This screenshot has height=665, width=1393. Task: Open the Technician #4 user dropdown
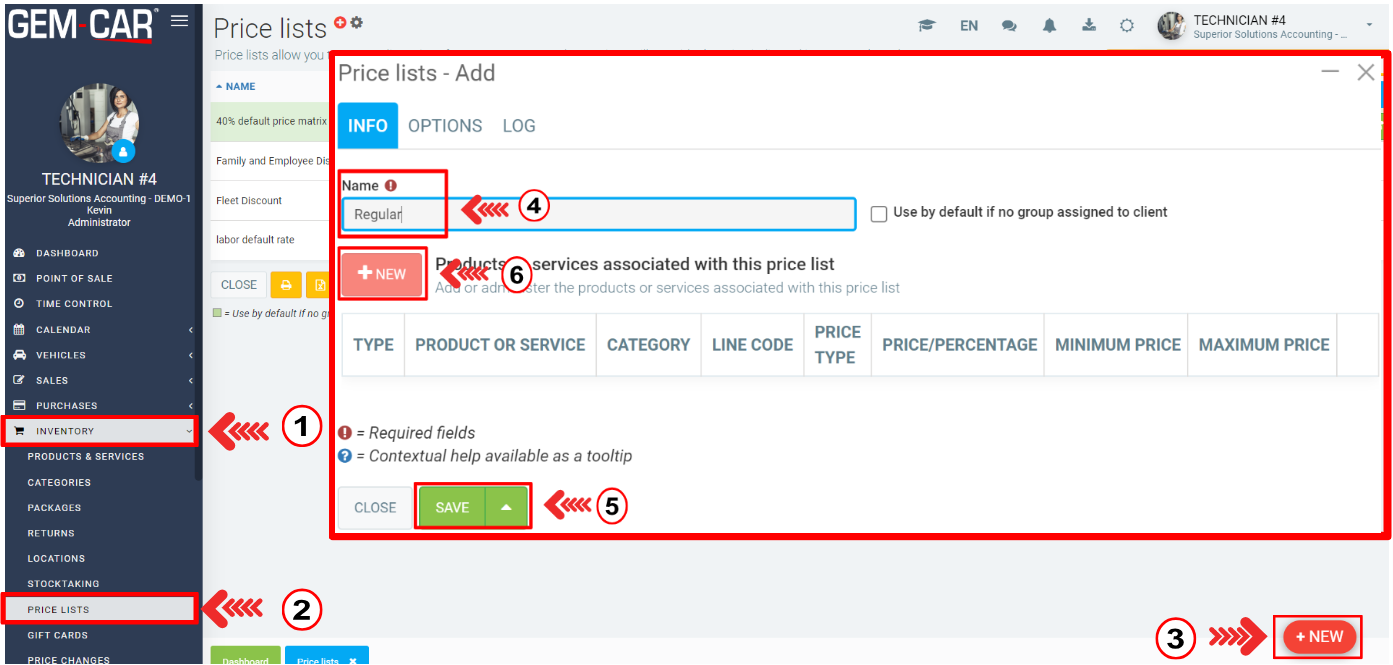pos(1369,26)
